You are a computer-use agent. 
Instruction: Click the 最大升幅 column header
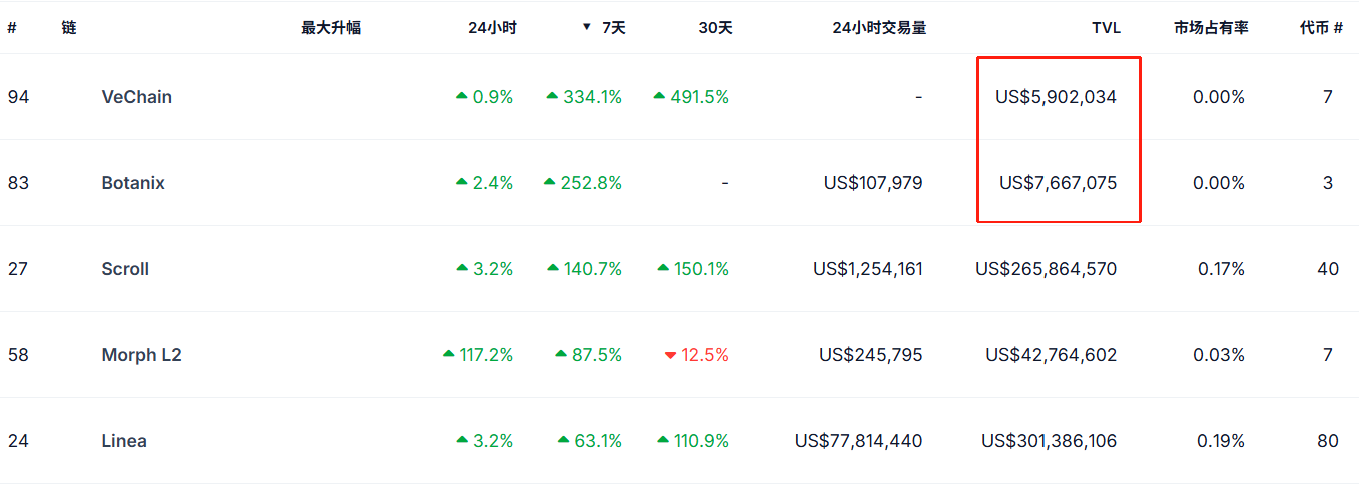tap(331, 28)
